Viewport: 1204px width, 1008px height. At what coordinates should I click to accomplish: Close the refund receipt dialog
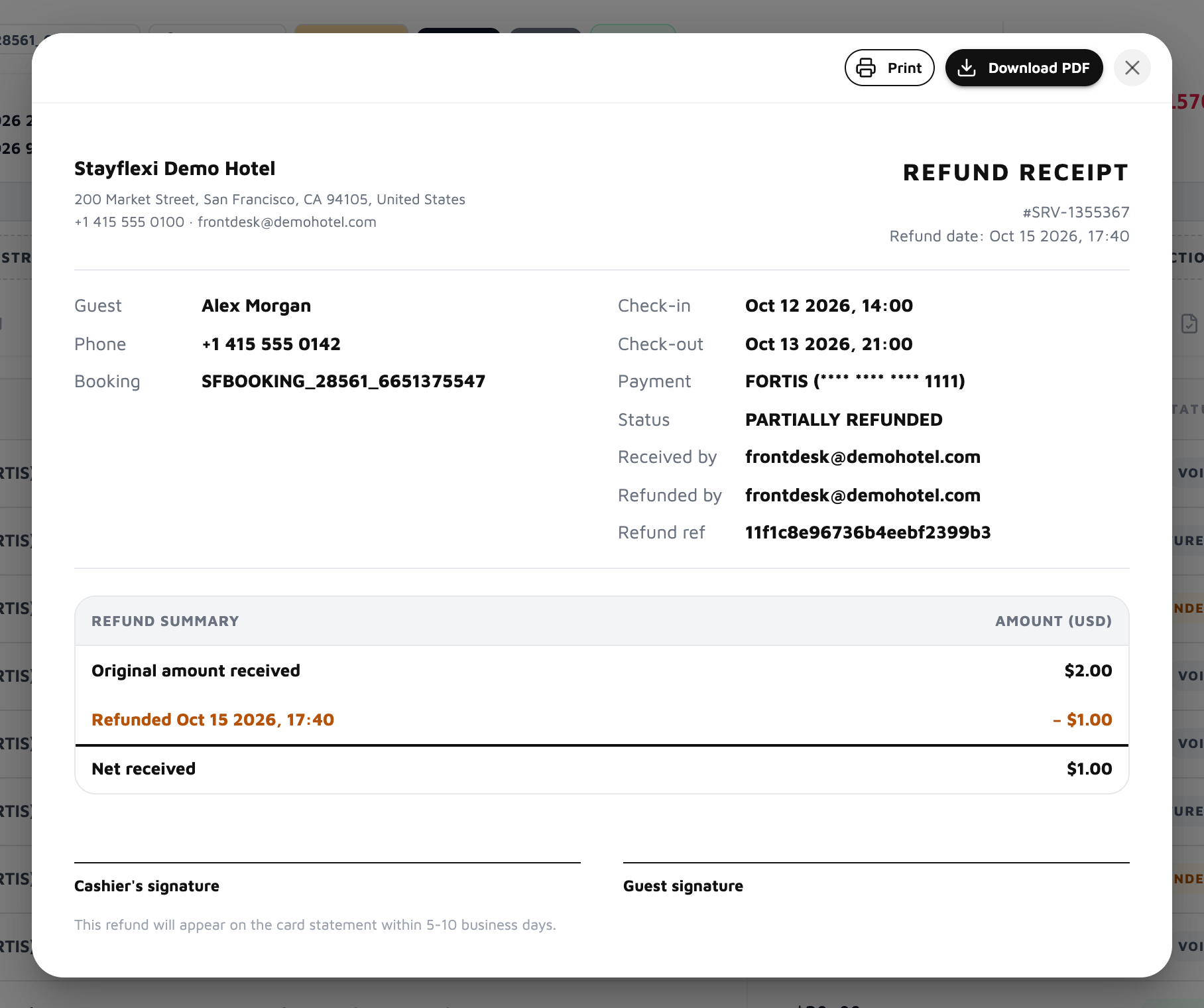point(1132,68)
